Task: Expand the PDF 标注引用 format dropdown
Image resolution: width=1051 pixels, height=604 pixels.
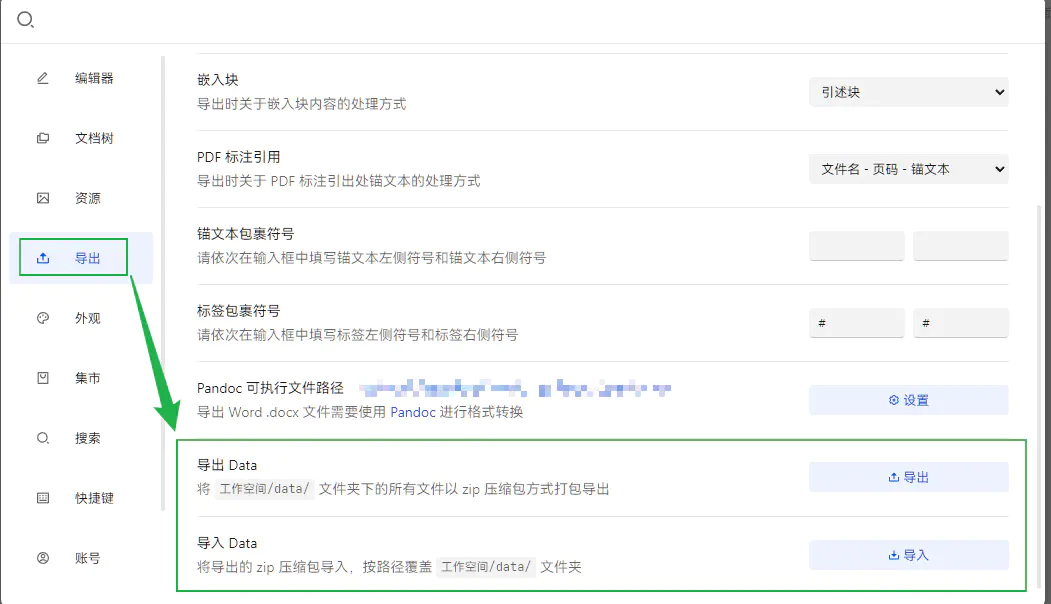Action: point(908,169)
